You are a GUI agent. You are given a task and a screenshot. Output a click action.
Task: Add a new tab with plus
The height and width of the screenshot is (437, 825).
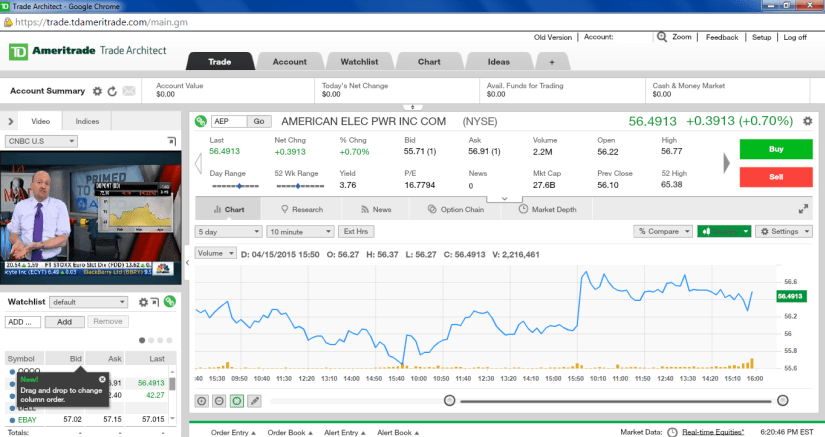pyautogui.click(x=552, y=62)
